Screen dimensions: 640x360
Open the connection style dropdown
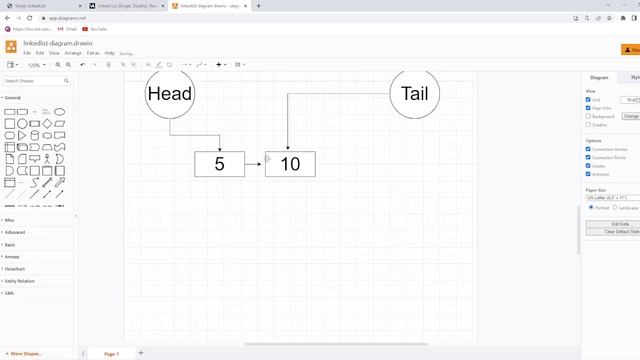(186, 64)
